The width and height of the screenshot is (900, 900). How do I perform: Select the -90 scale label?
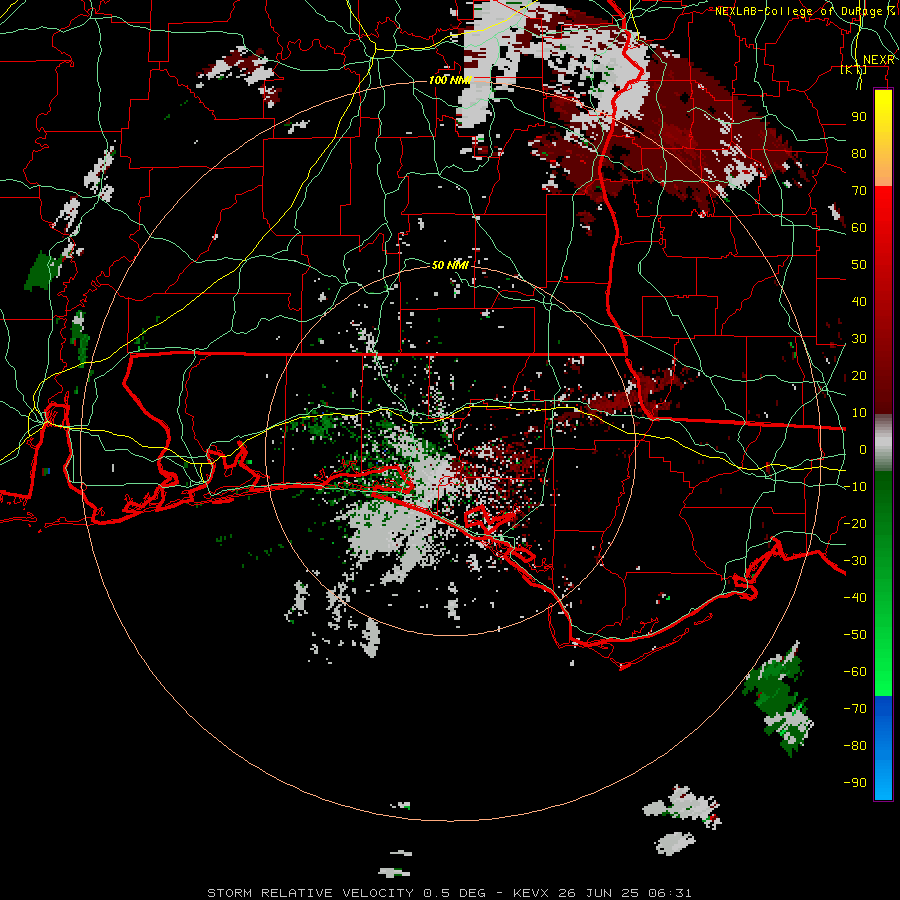tap(855, 783)
